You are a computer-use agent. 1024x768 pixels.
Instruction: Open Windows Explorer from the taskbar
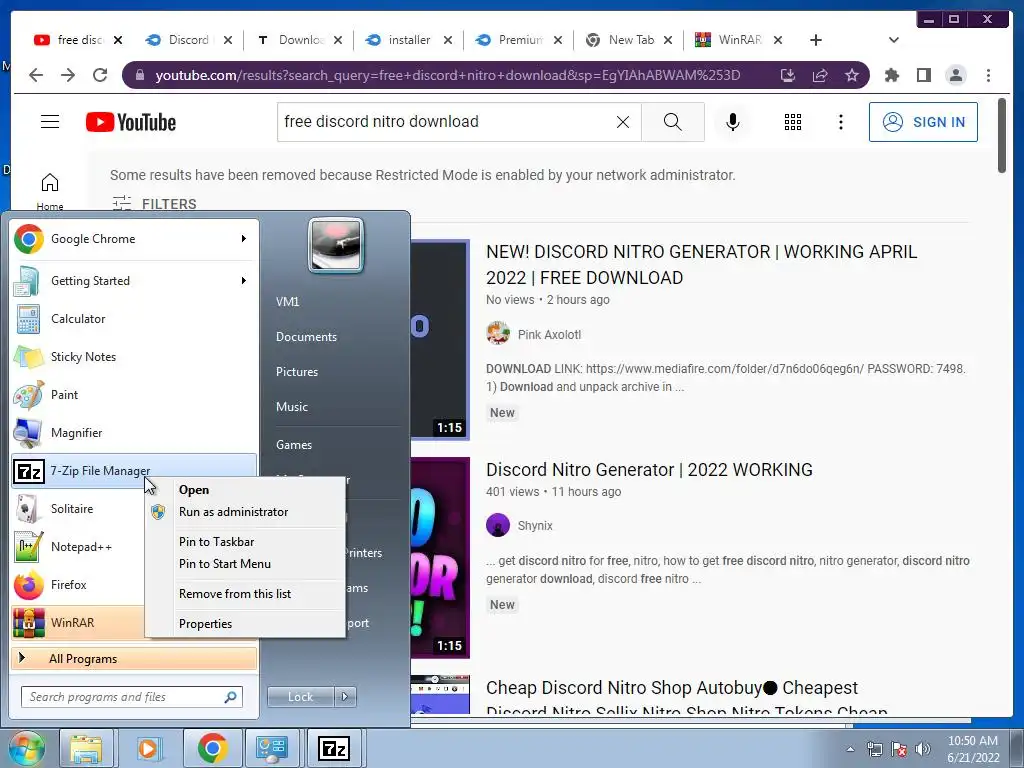[86, 748]
